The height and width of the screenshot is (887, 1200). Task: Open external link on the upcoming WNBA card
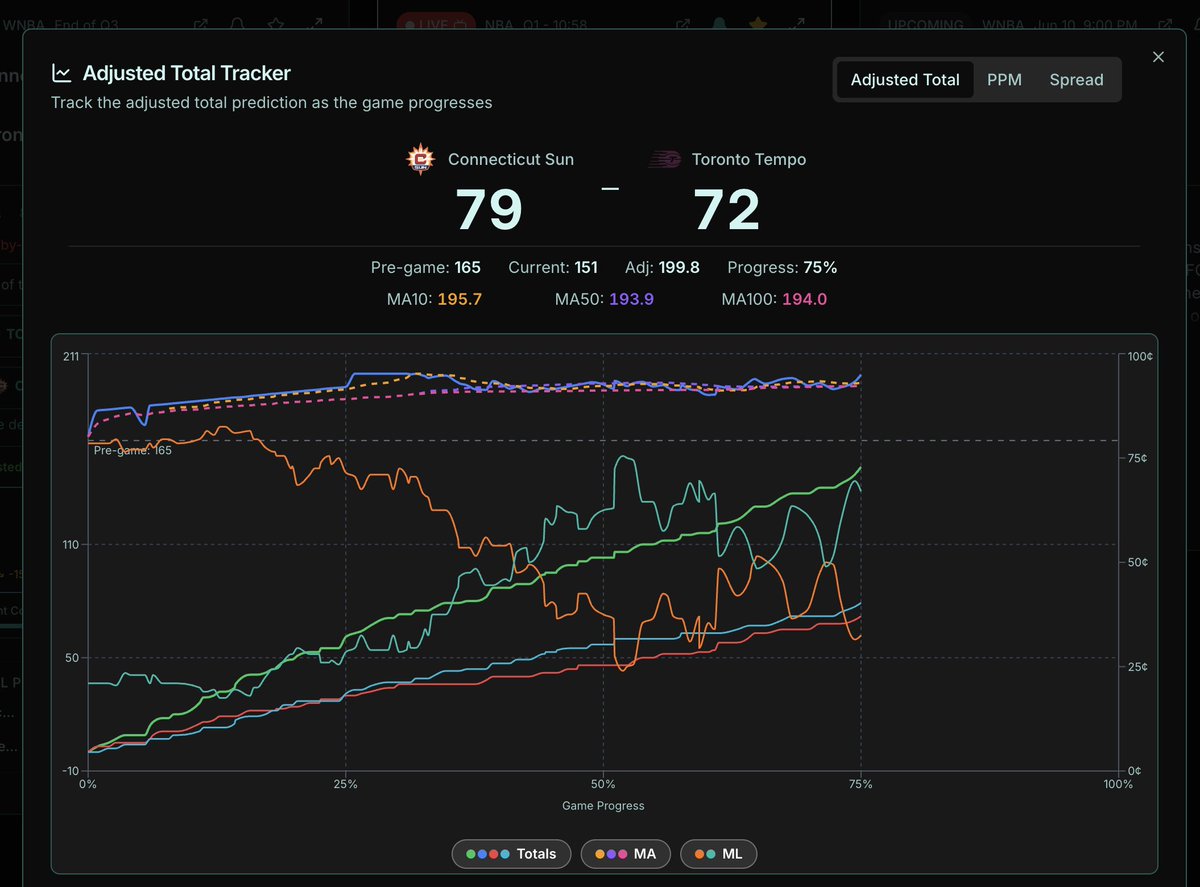[1166, 24]
